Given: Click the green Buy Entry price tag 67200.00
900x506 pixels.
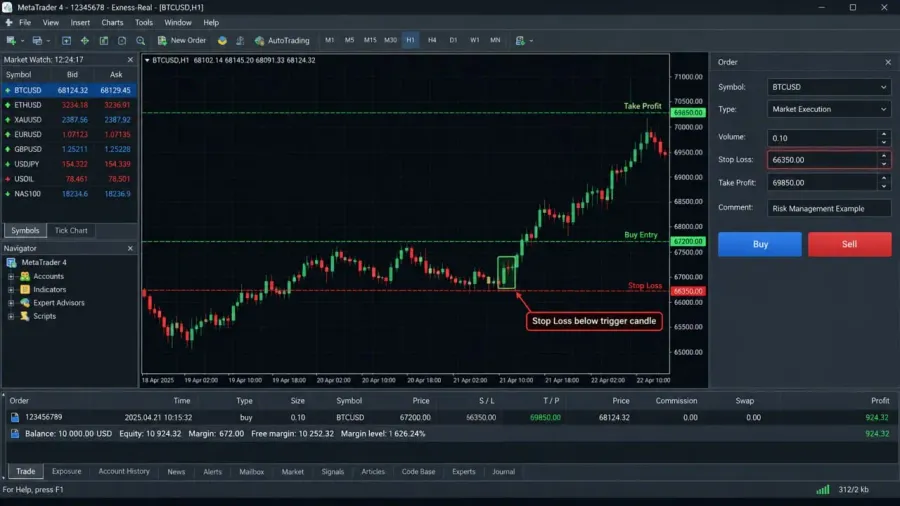Looking at the screenshot, I should point(688,242).
